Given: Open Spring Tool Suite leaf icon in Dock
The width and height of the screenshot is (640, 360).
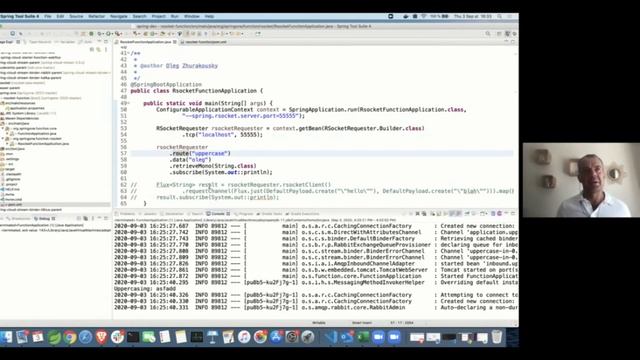Looking at the screenshot, I should (x=53, y=337).
